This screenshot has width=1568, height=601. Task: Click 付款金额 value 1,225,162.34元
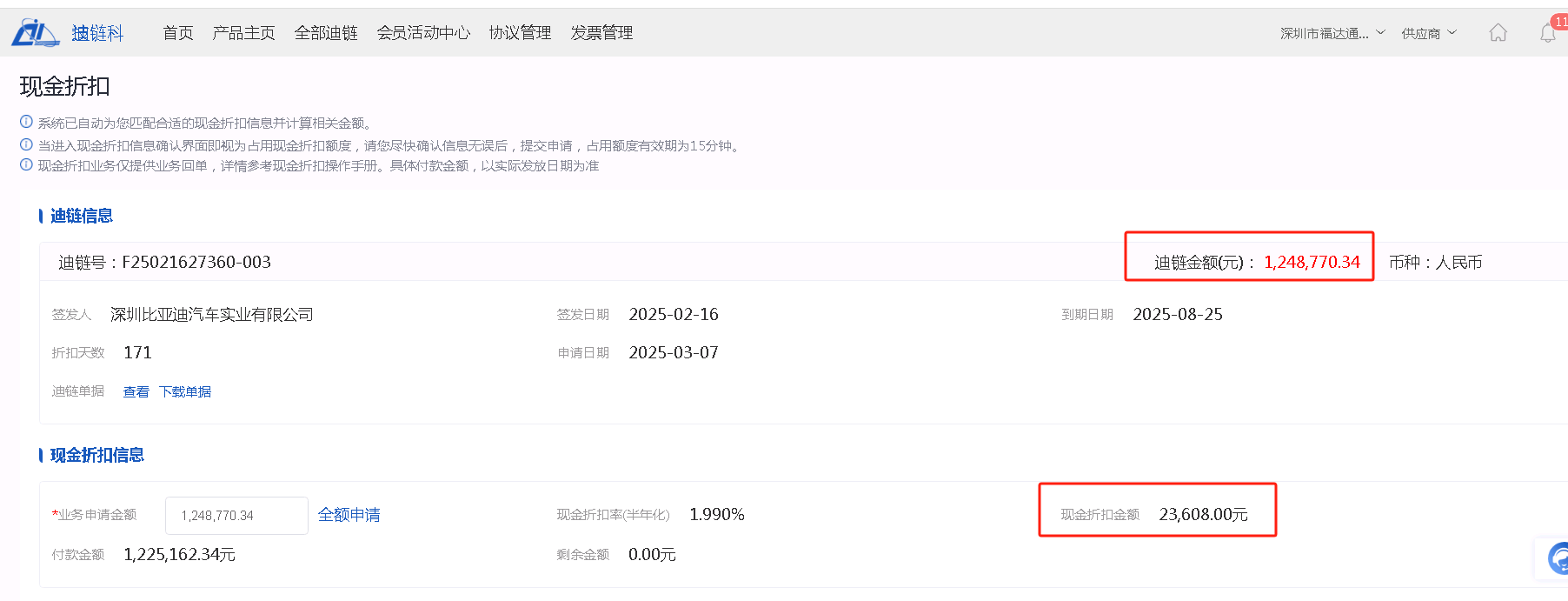(x=179, y=554)
